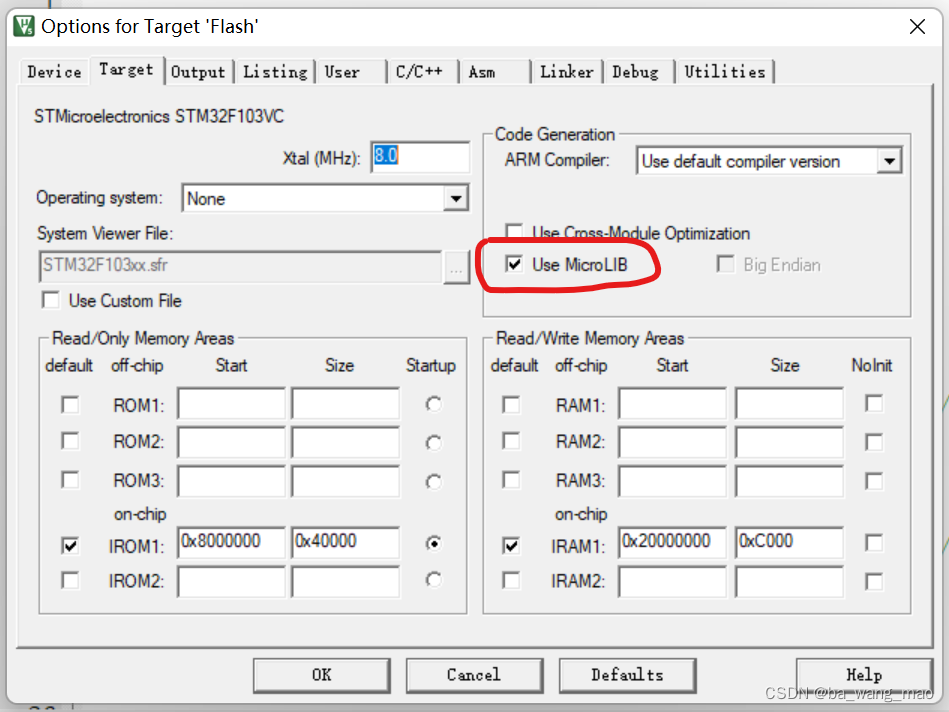Click the System Viewer File browse button
This screenshot has width=949, height=712.
coord(456,267)
